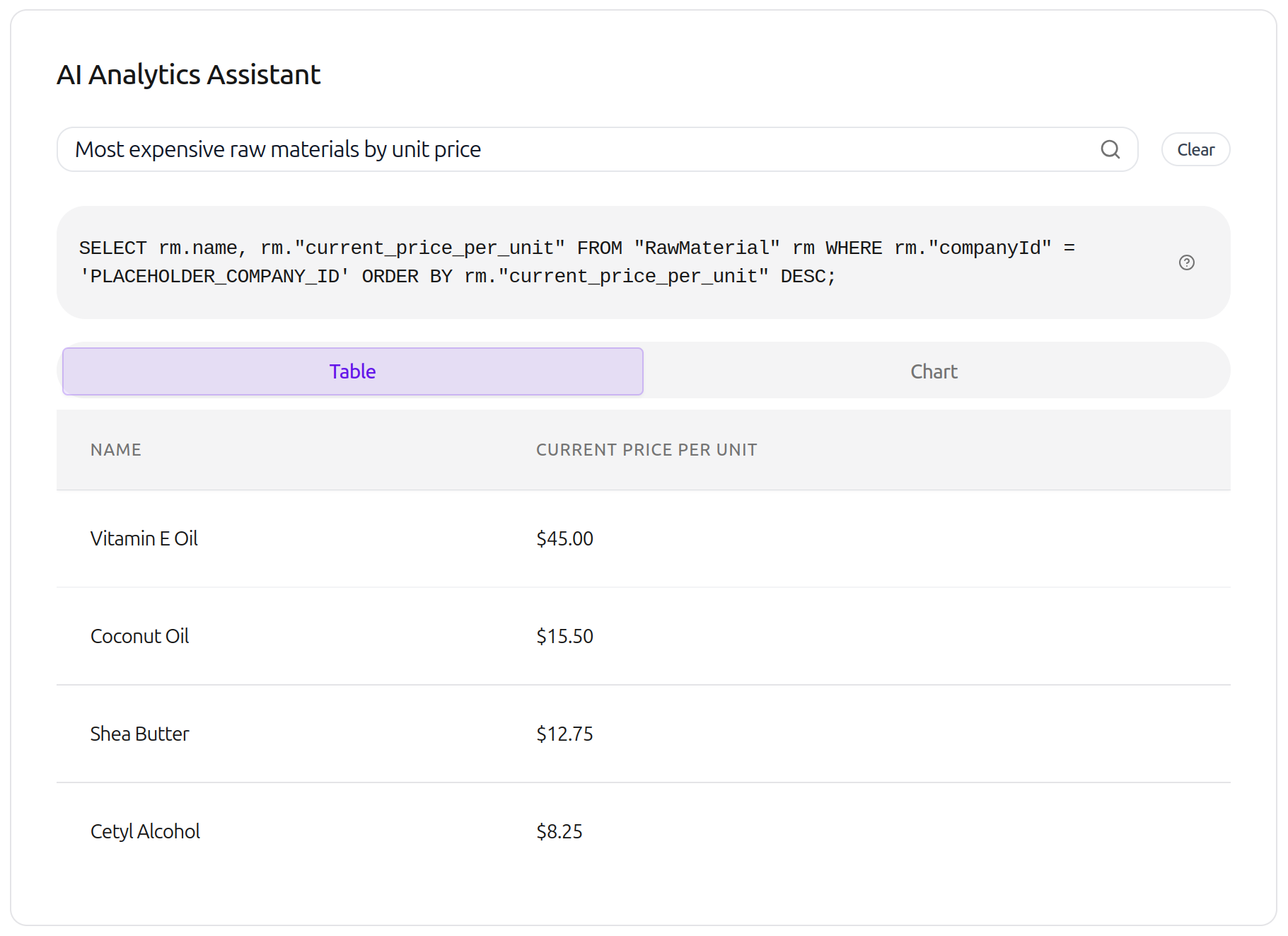The image size is (1288, 936).
Task: Click the NAME column header
Action: pos(116,450)
